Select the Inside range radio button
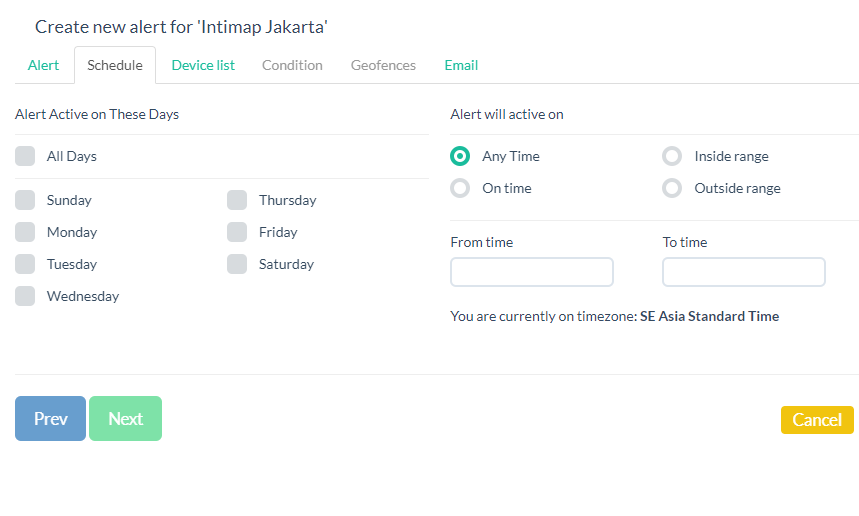 point(672,156)
